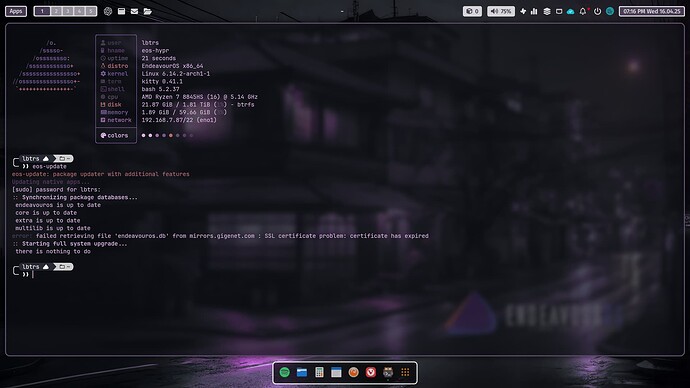The image size is (690, 388).
Task: Click 'eos-hypr' hostname value
Action: [155, 51]
